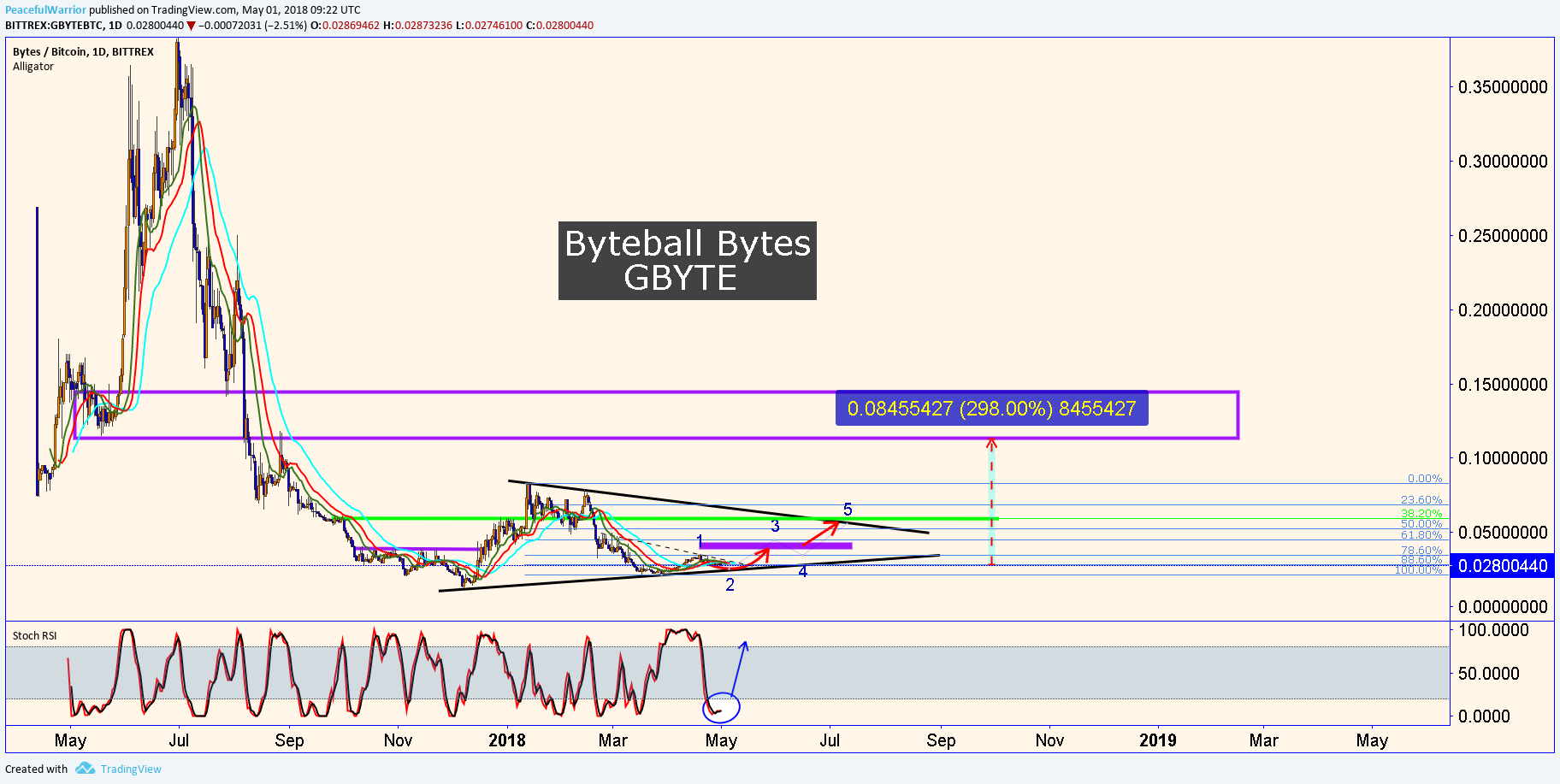Click the Stoch RSI indicator label

(35, 635)
